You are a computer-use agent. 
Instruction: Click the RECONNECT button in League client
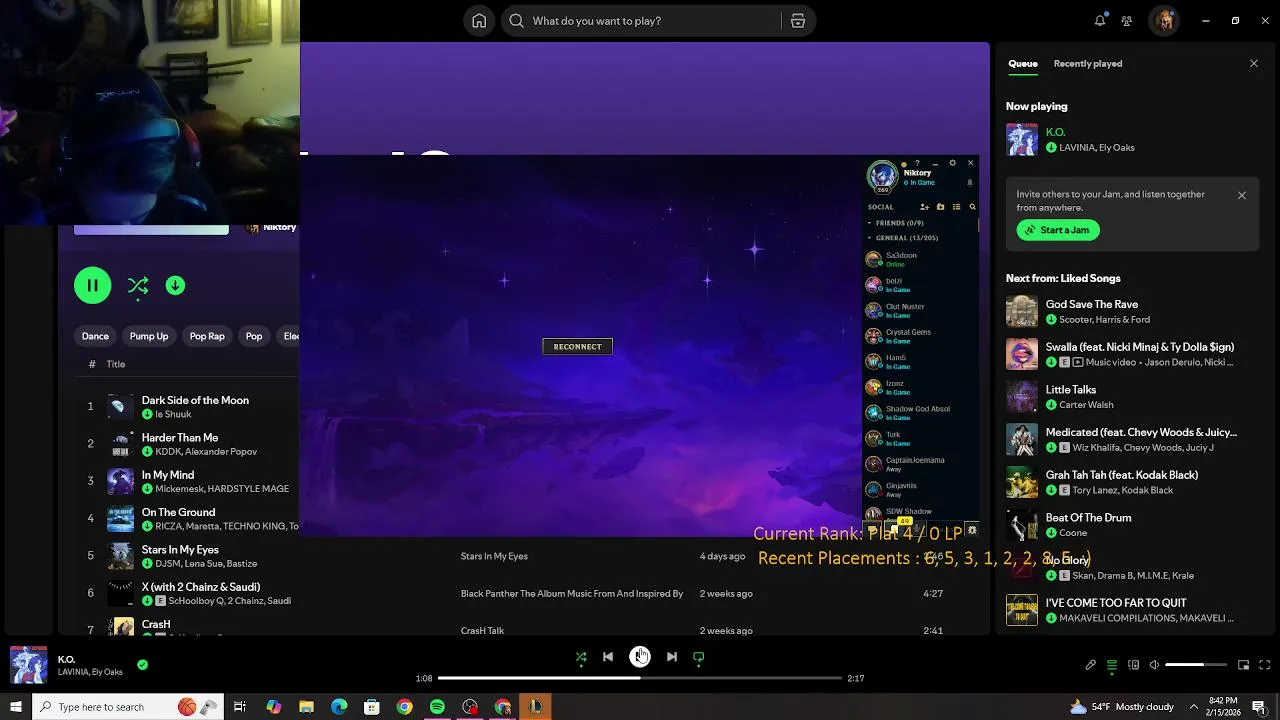(x=577, y=346)
